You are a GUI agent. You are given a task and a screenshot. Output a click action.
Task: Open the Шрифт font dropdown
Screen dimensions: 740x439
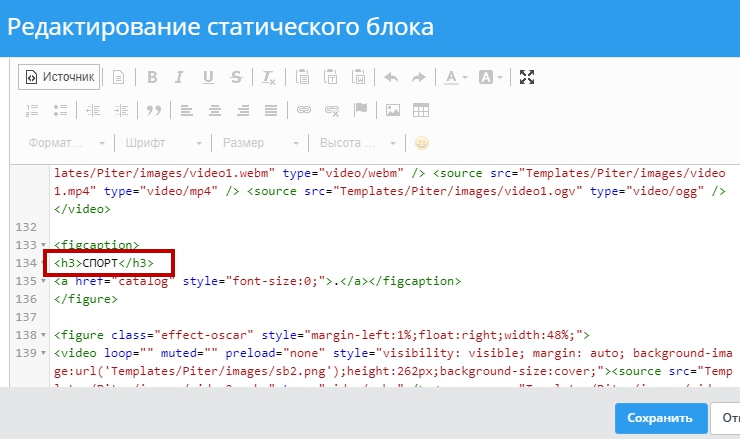click(x=164, y=143)
